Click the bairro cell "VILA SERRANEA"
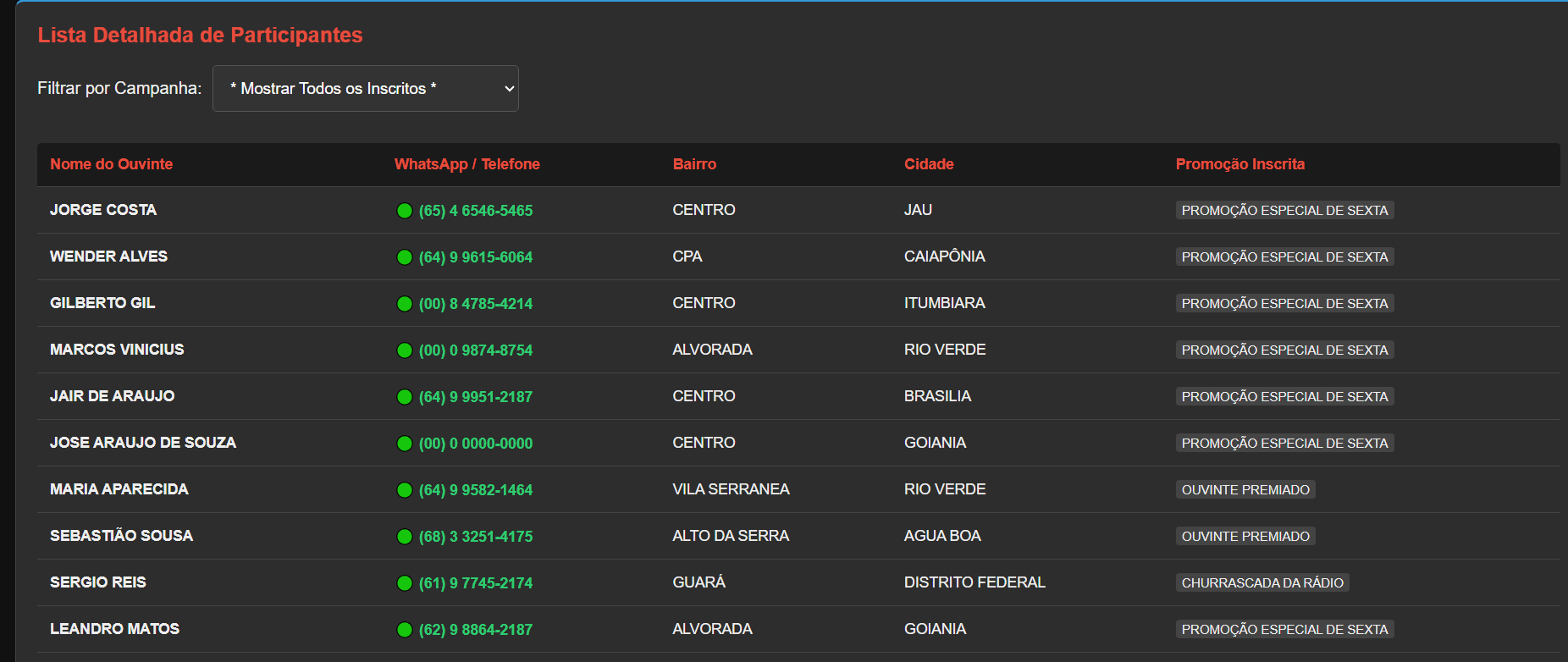Image resolution: width=1568 pixels, height=662 pixels. point(731,489)
